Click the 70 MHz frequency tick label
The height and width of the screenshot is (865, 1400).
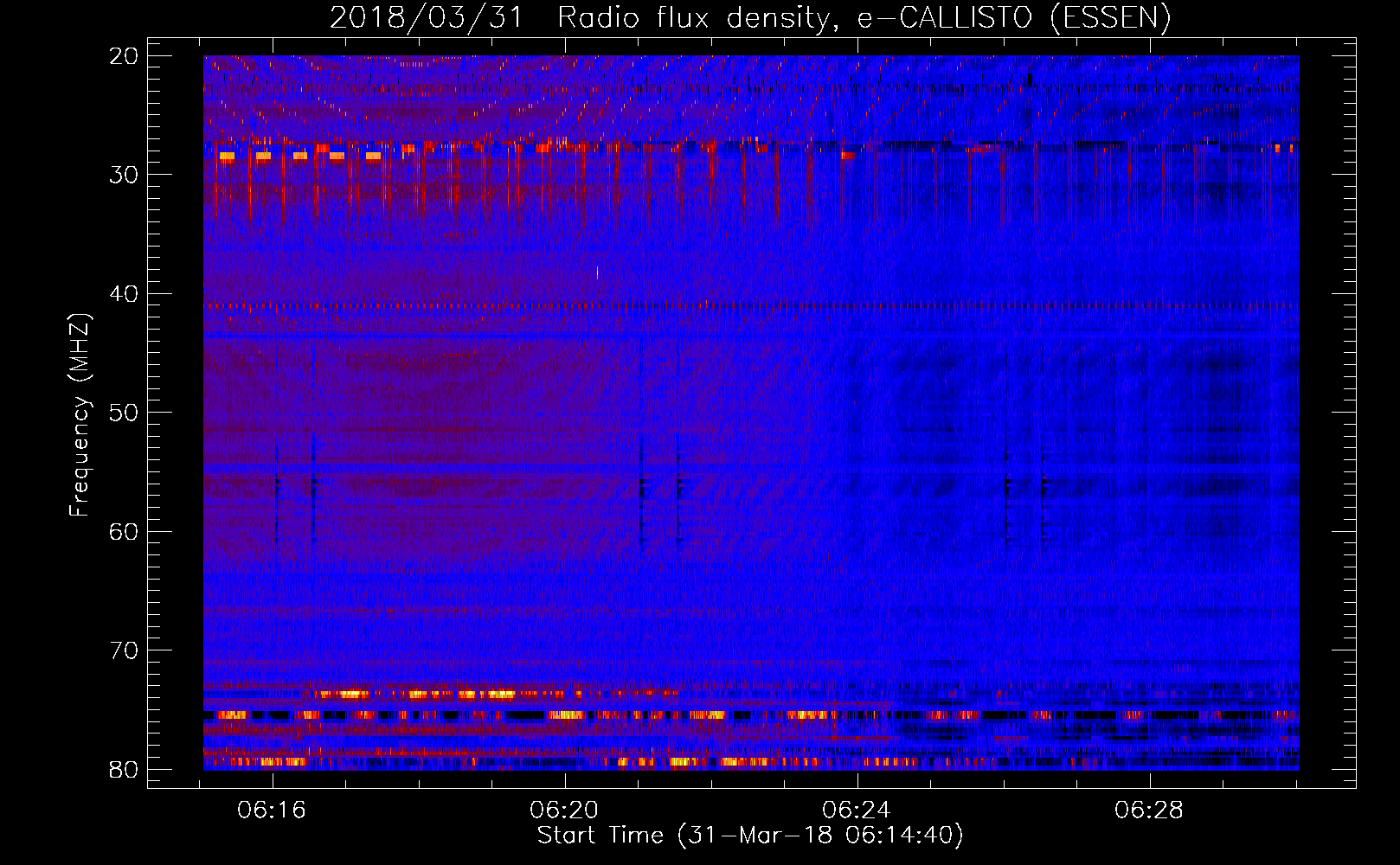pyautogui.click(x=125, y=650)
